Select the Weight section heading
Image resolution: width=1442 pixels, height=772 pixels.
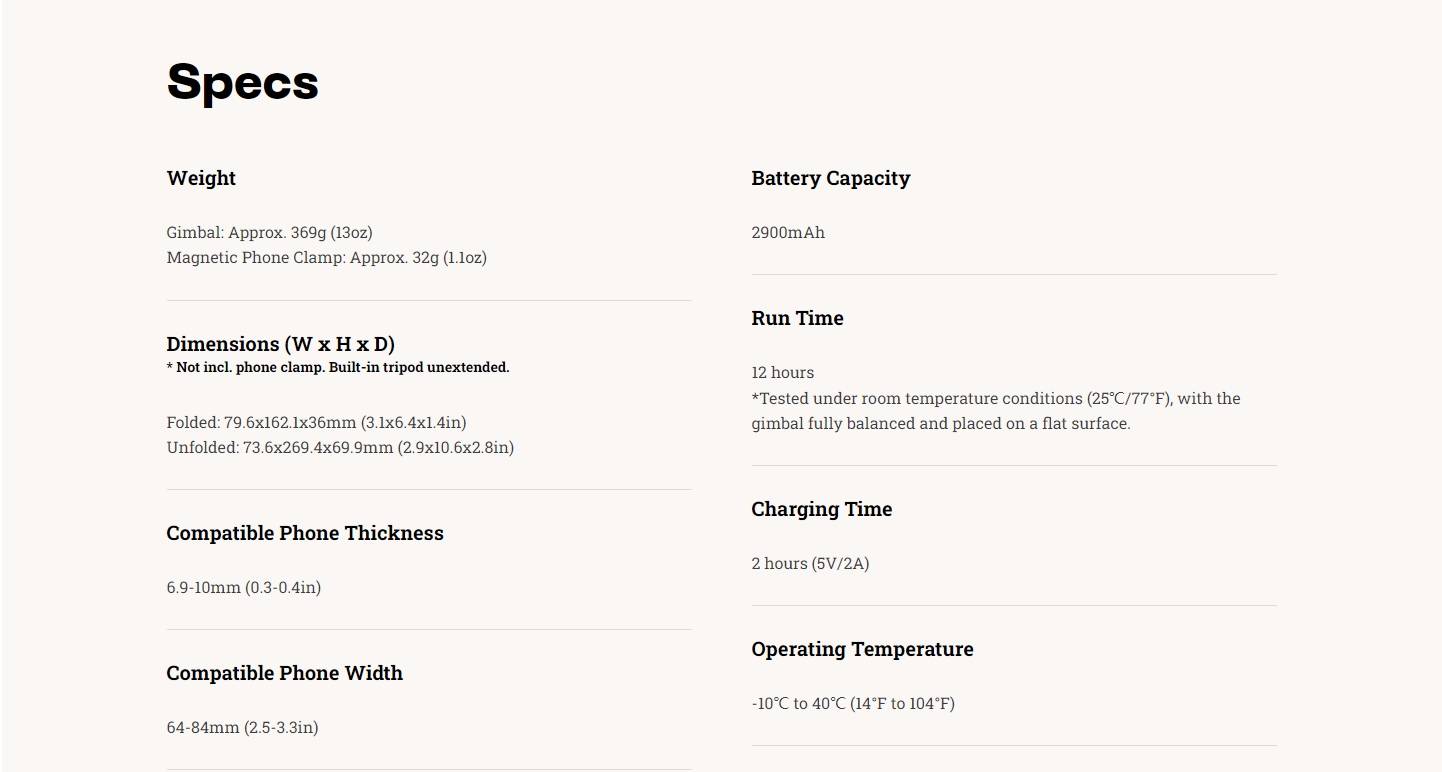pyautogui.click(x=201, y=178)
